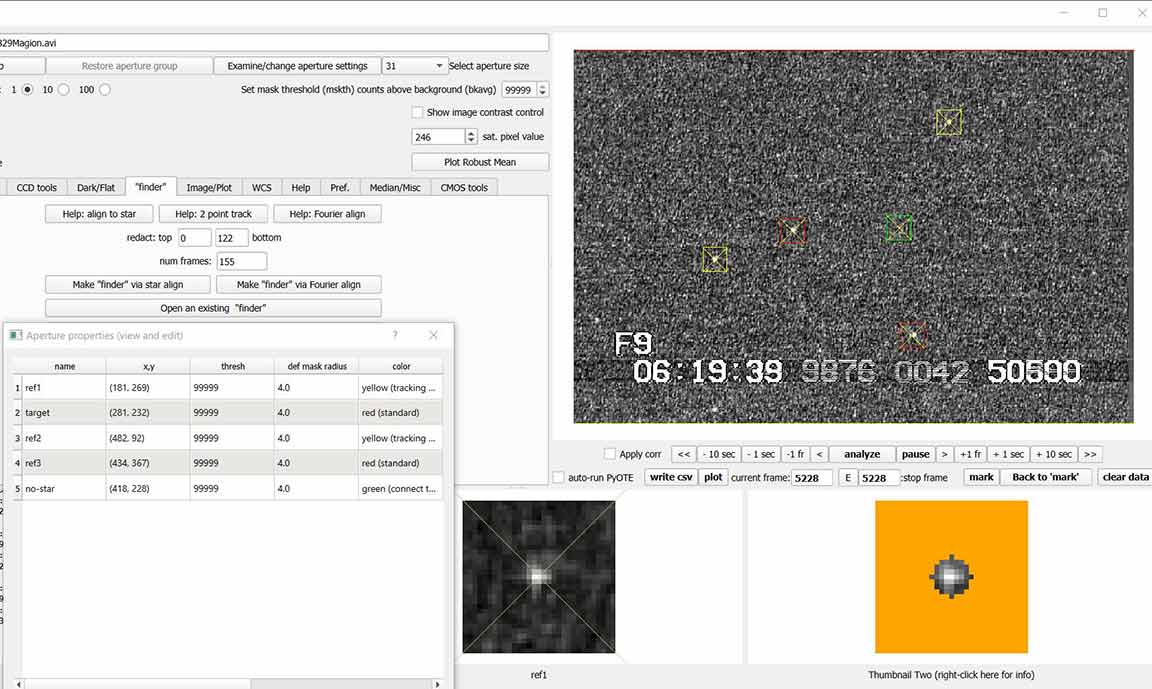Viewport: 1152px width, 689px height.
Task: Step back with - 10 sec button
Action: (x=719, y=454)
